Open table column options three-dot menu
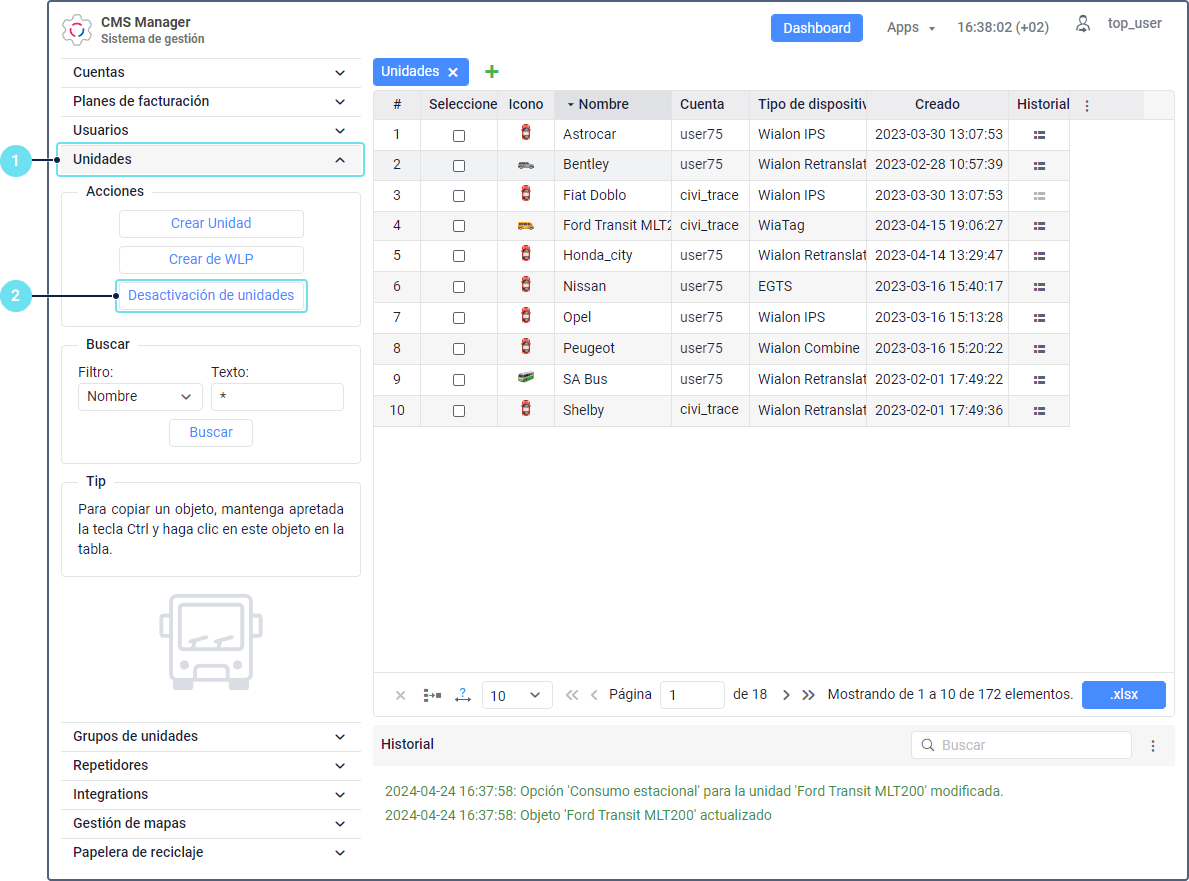The image size is (1189, 881). pyautogui.click(x=1087, y=105)
